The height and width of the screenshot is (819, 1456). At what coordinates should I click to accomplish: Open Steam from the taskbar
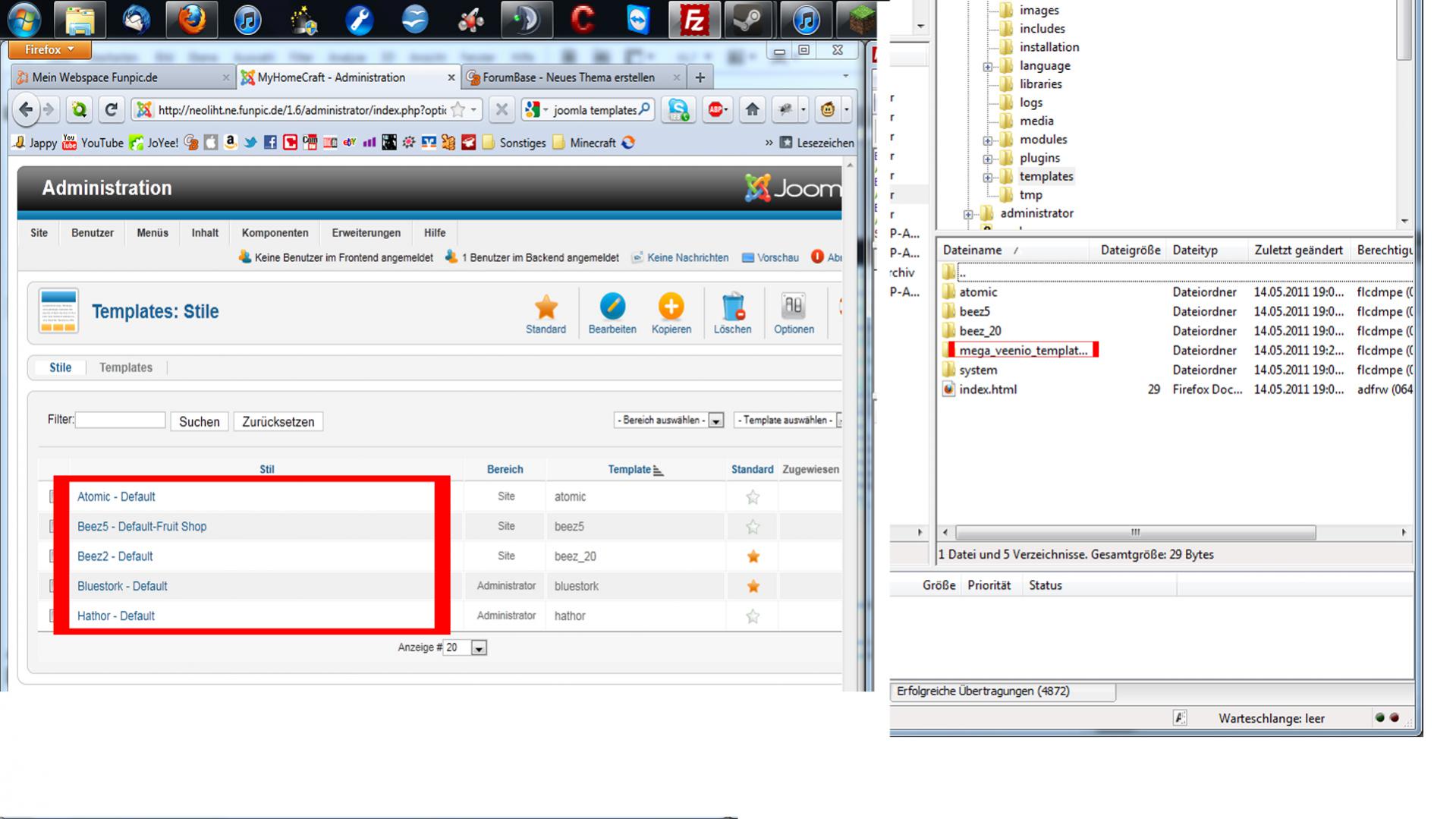click(749, 19)
